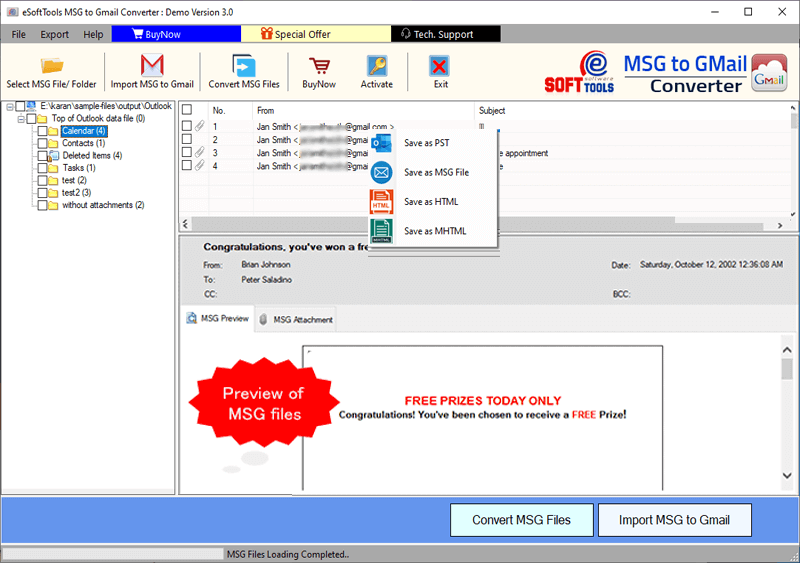Viewport: 800px width, 563px height.
Task: Check the checkbox for email No. 2
Action: point(187,139)
